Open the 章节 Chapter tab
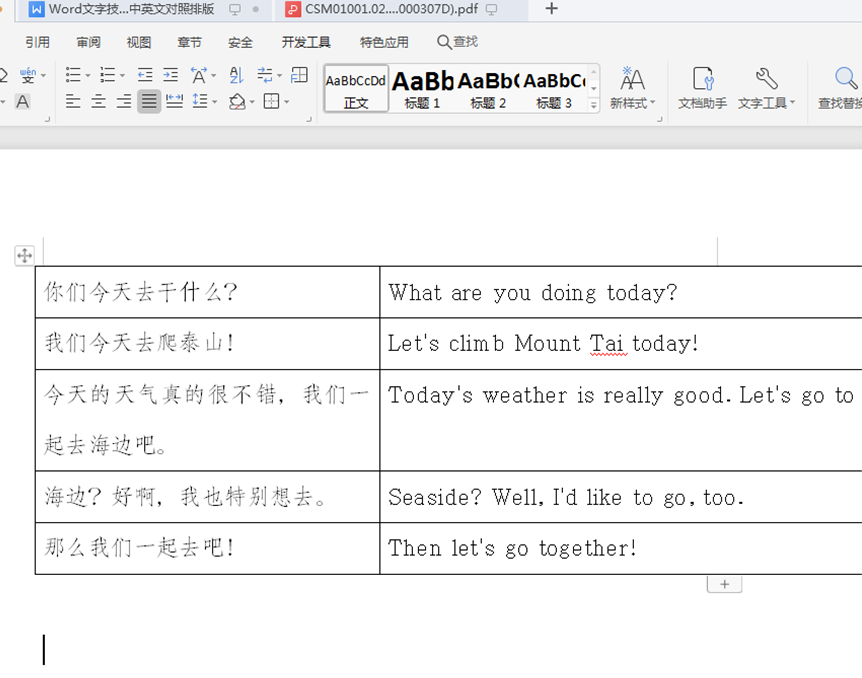The height and width of the screenshot is (678, 862). coord(189,42)
